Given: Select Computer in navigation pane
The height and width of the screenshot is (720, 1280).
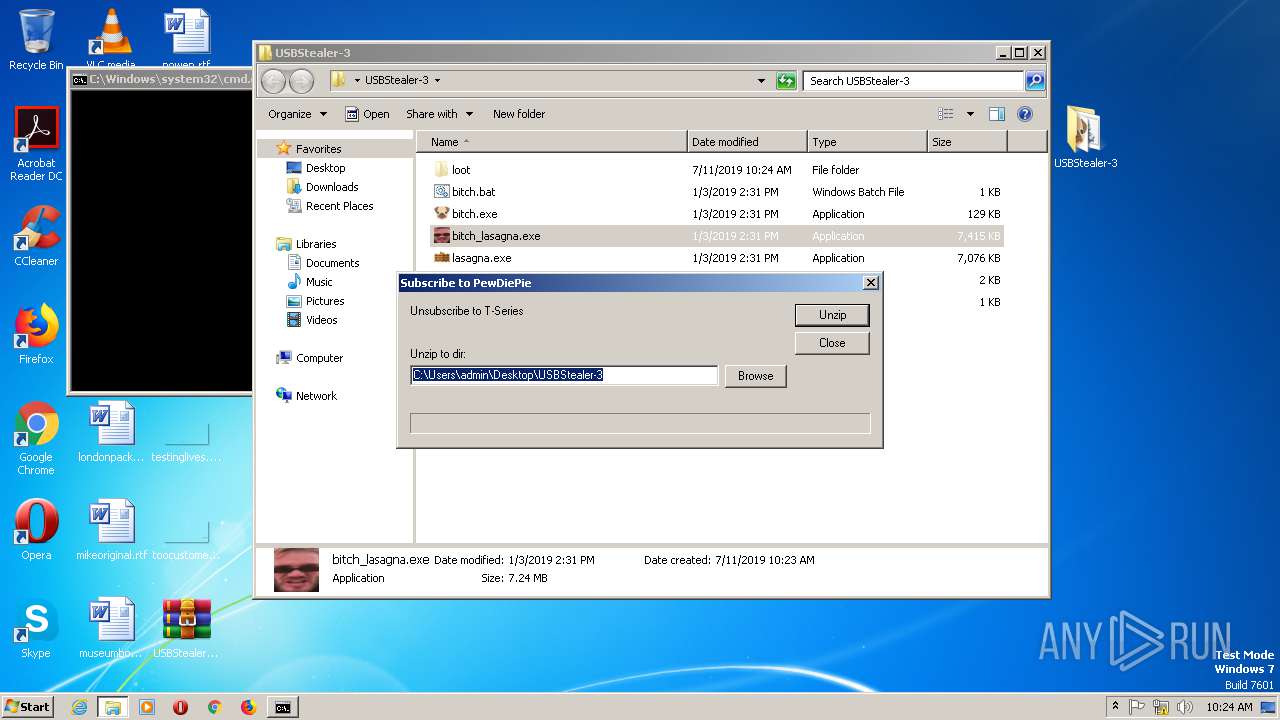Looking at the screenshot, I should point(319,358).
